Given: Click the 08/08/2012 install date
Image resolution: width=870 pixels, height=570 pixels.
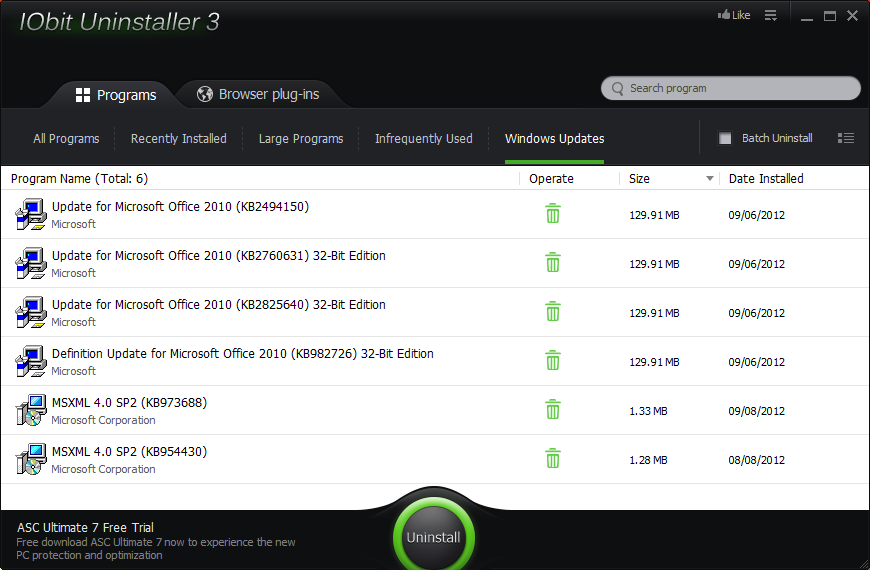Looking at the screenshot, I should point(756,460).
